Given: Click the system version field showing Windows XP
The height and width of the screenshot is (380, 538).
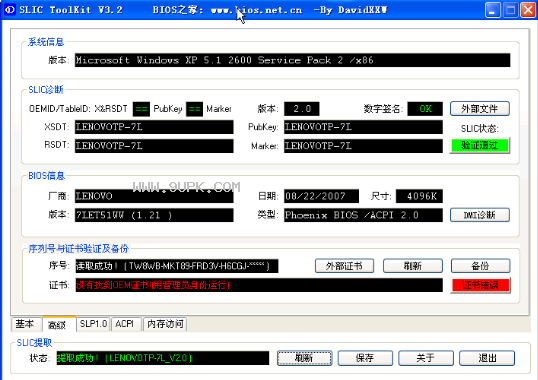Looking at the screenshot, I should tap(292, 60).
